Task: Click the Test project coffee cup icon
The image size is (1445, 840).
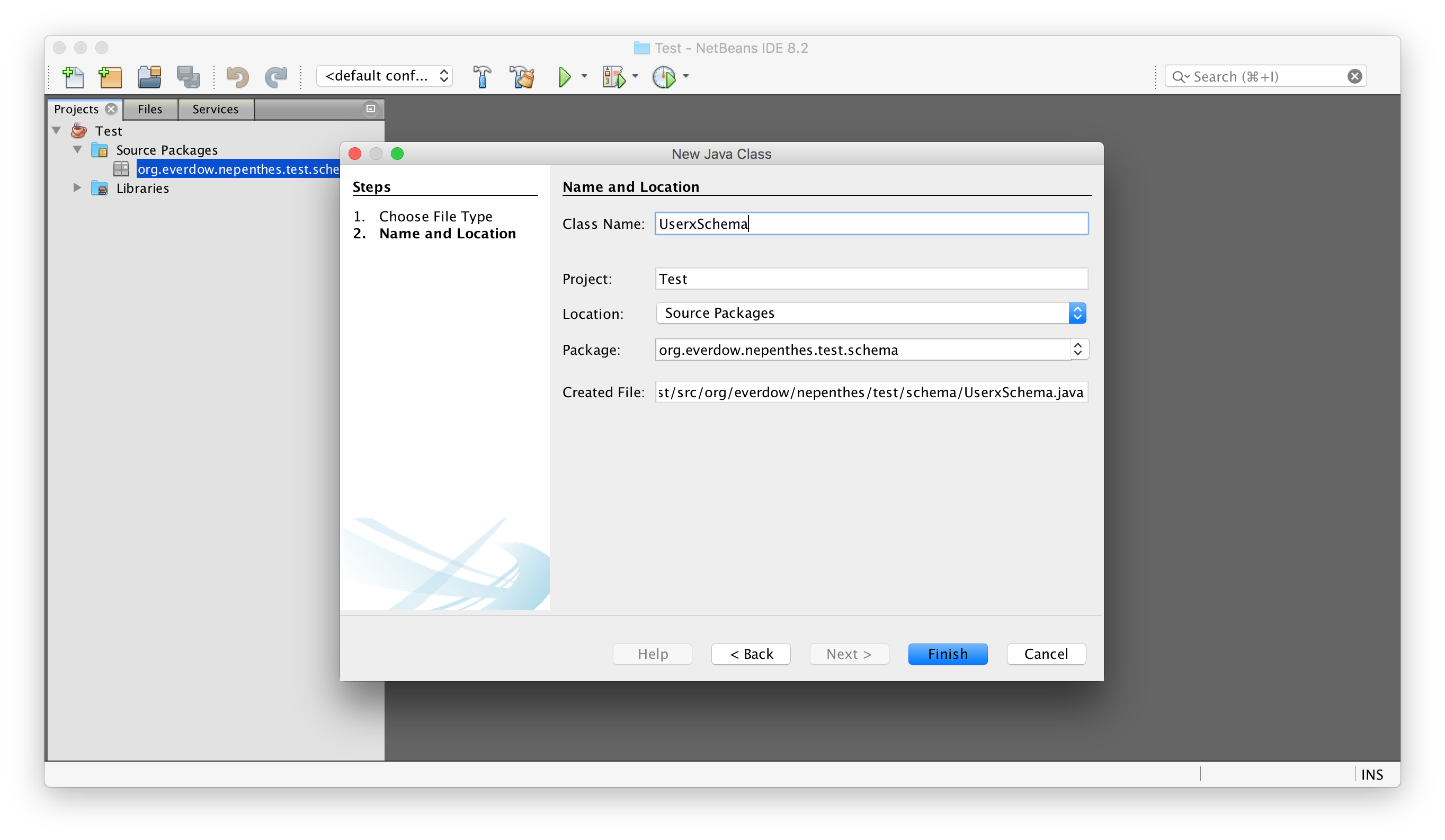Action: (x=79, y=131)
